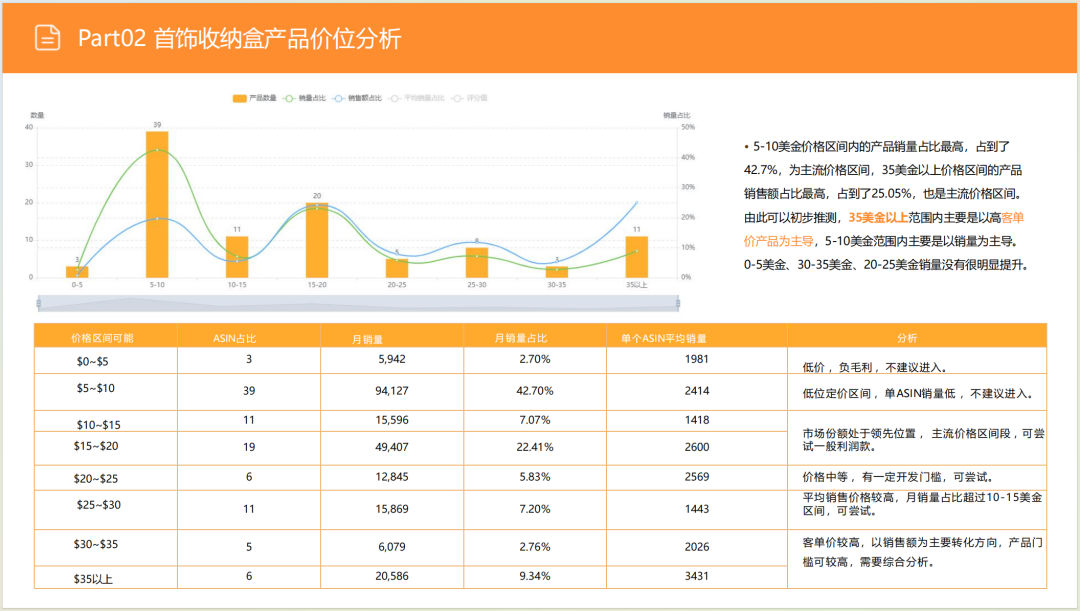Click the monthly sales value 94,127

pos(392,391)
